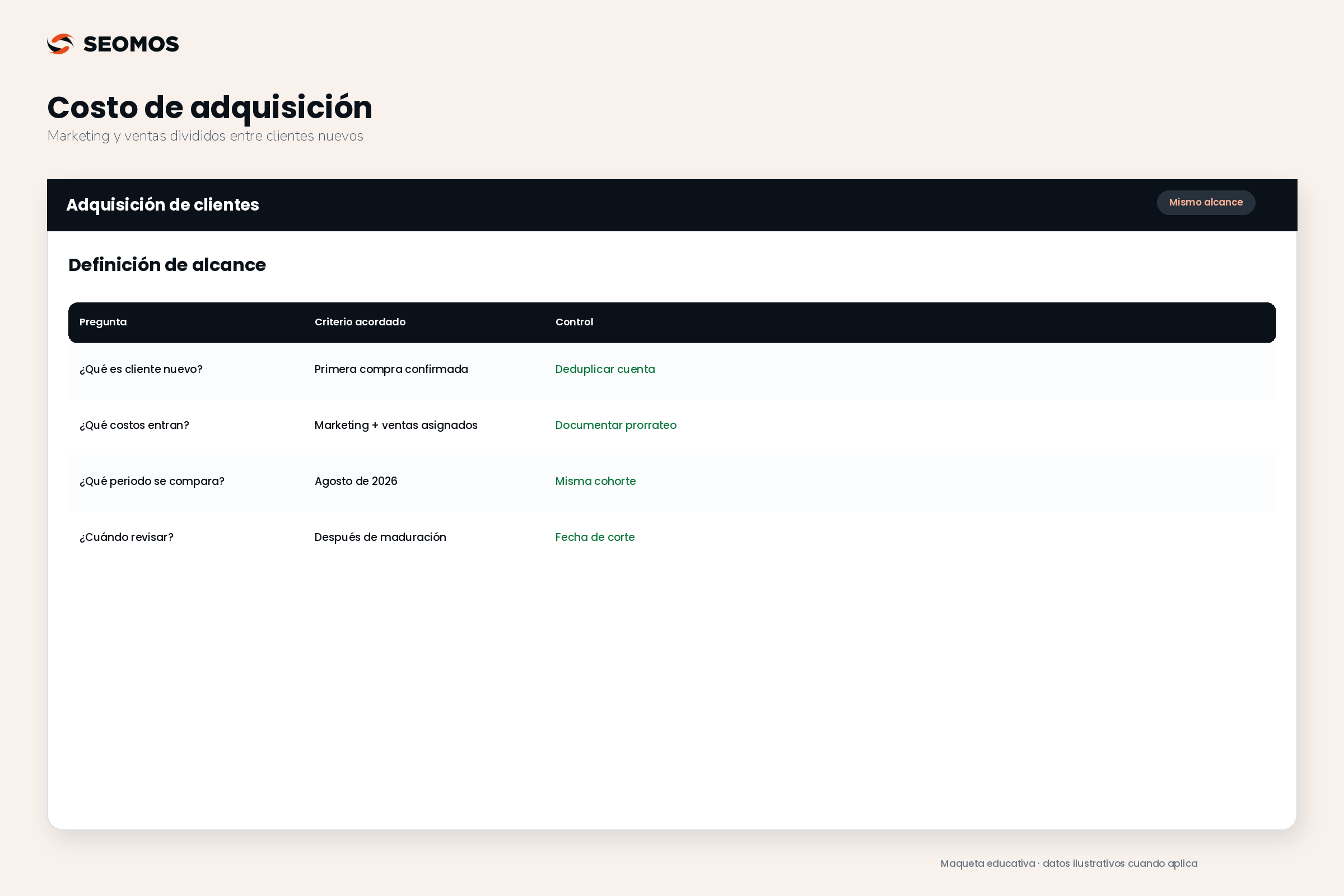Viewport: 1344px width, 896px height.
Task: Click the SEOMOS swirl logo icon
Action: click(x=60, y=44)
